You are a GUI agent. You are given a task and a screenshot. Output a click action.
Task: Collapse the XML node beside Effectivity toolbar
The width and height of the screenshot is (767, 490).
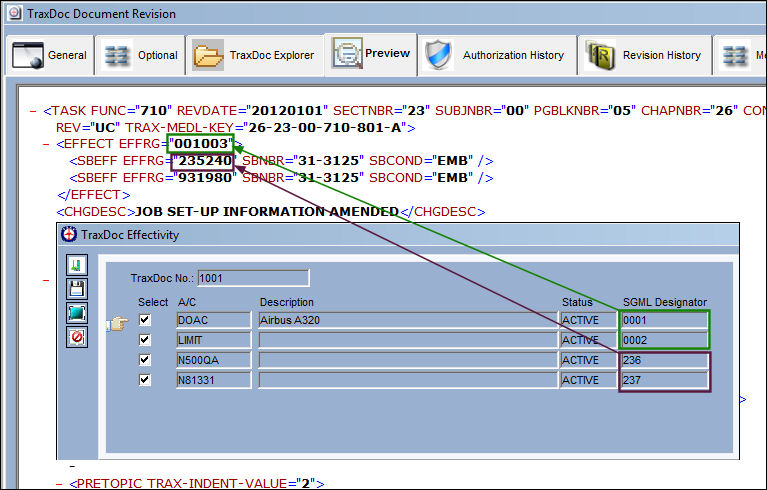point(46,280)
